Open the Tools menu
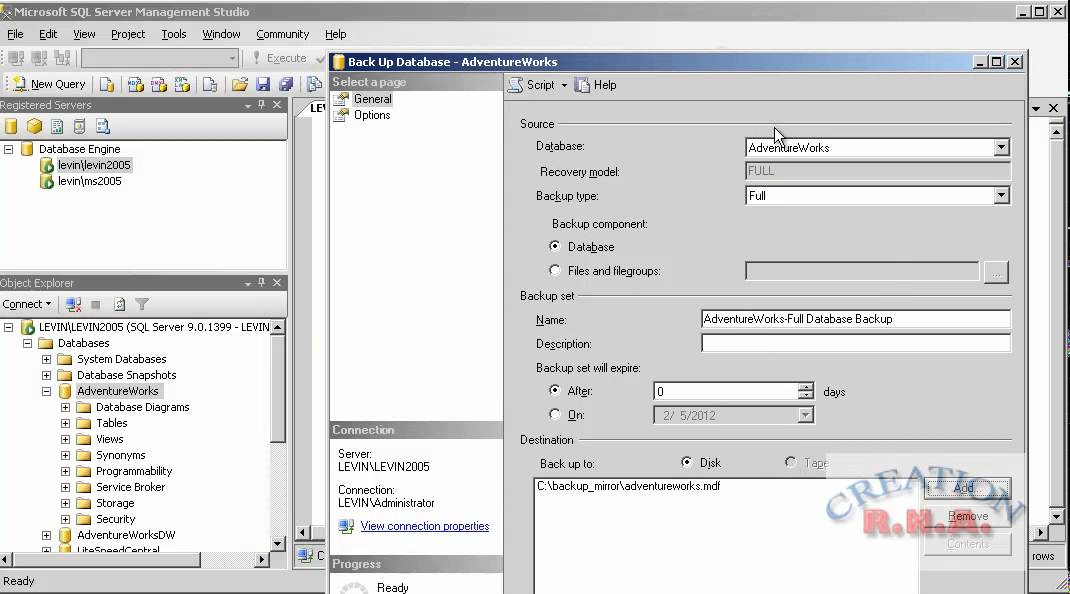This screenshot has height=594, width=1070. (x=173, y=34)
